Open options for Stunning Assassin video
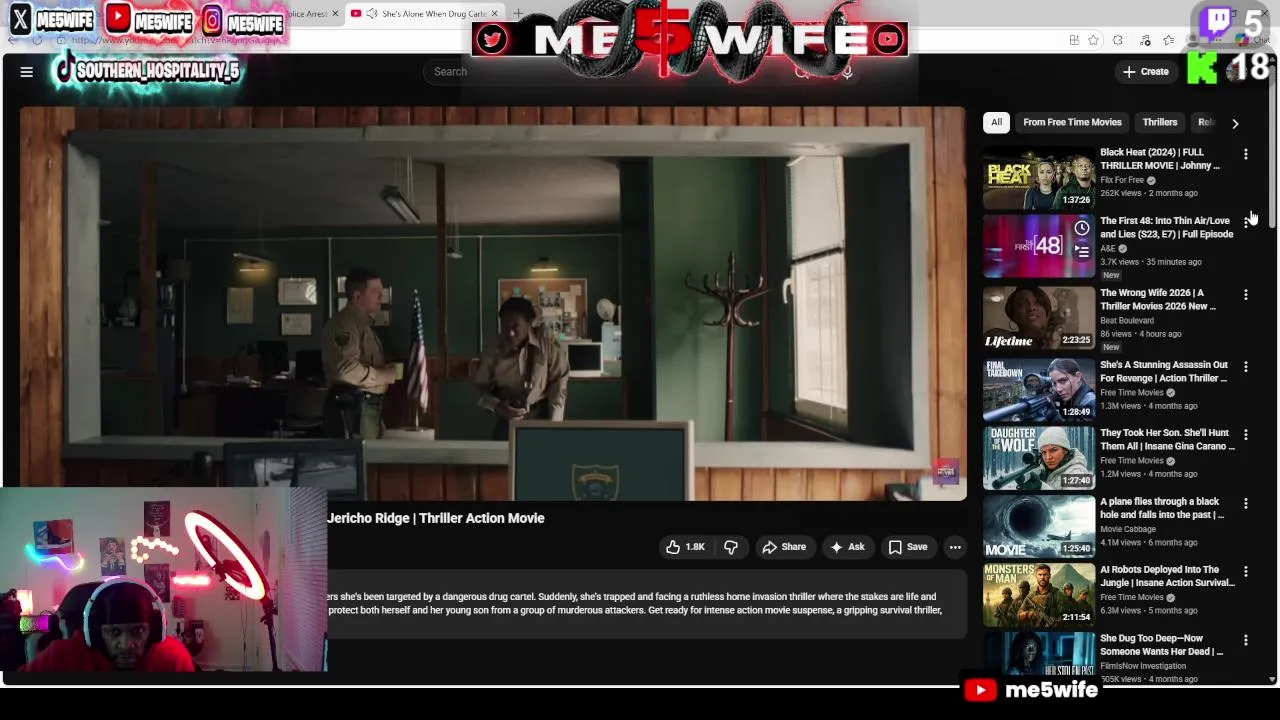Image resolution: width=1280 pixels, height=720 pixels. tap(1246, 367)
